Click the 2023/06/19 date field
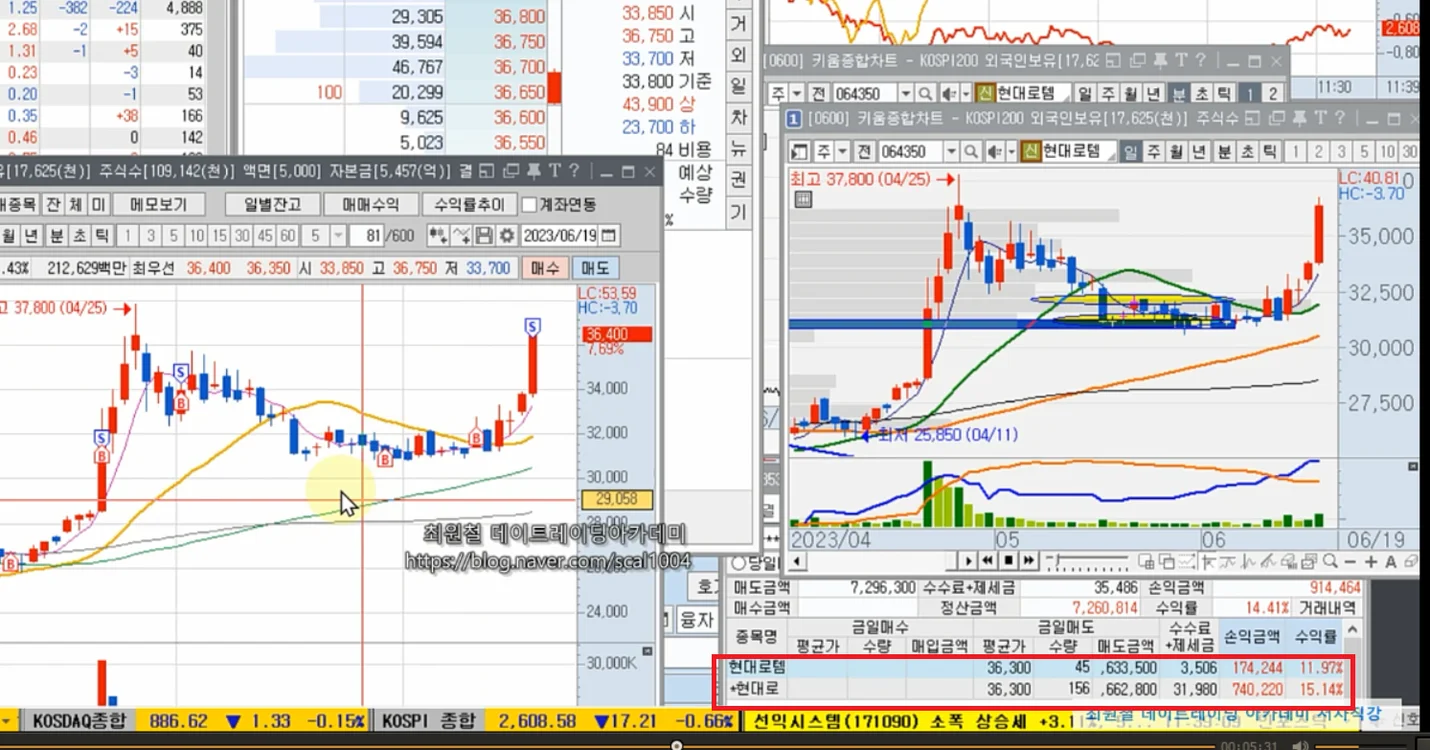 tap(560, 236)
